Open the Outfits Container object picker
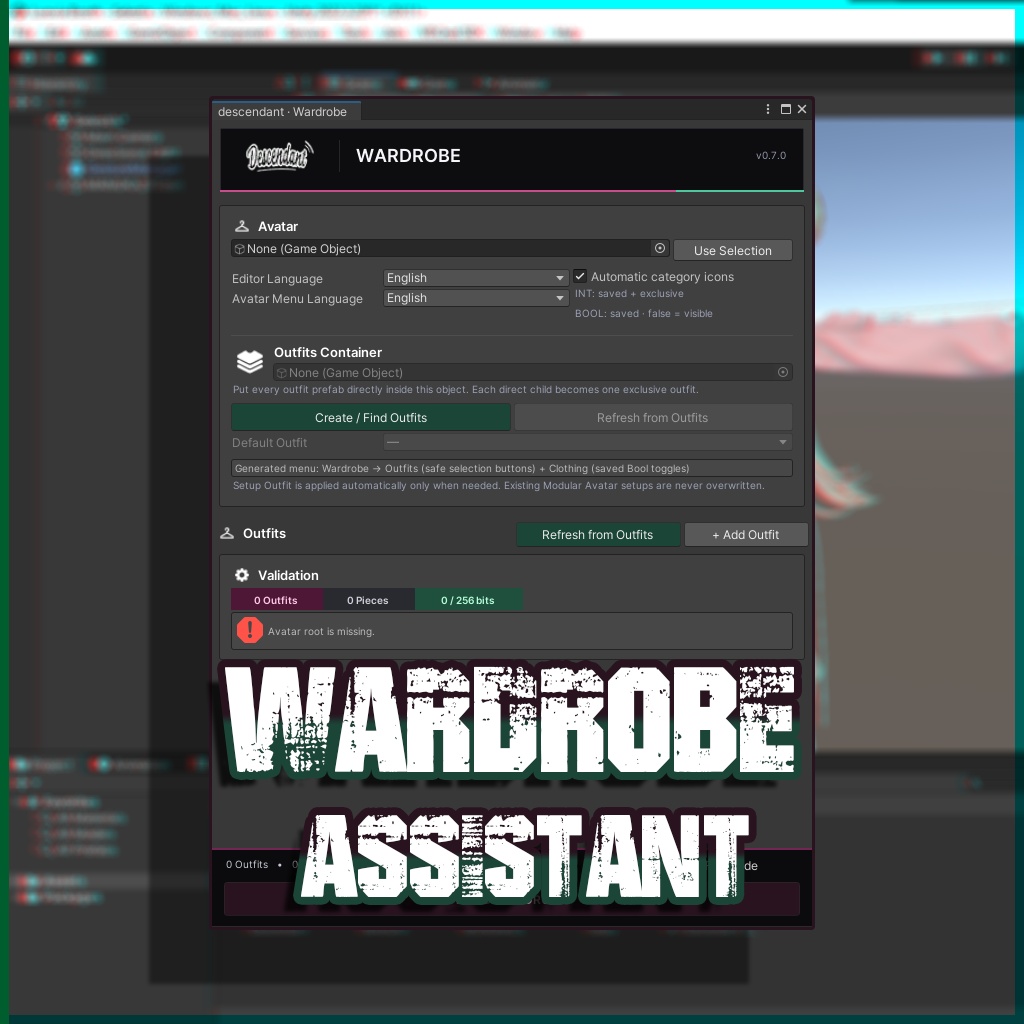The width and height of the screenshot is (1024, 1024). 782,372
